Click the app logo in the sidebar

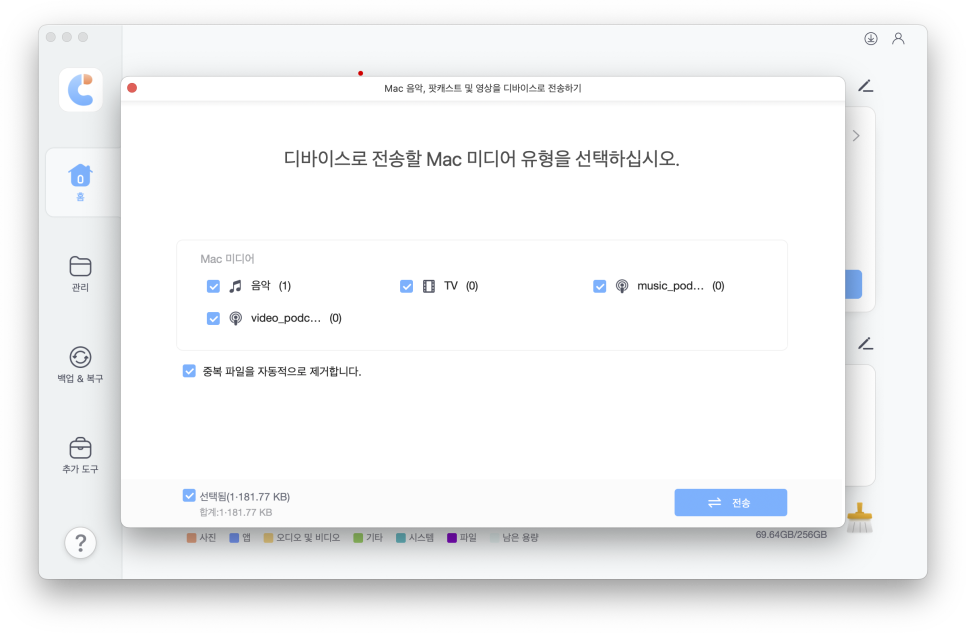(81, 90)
